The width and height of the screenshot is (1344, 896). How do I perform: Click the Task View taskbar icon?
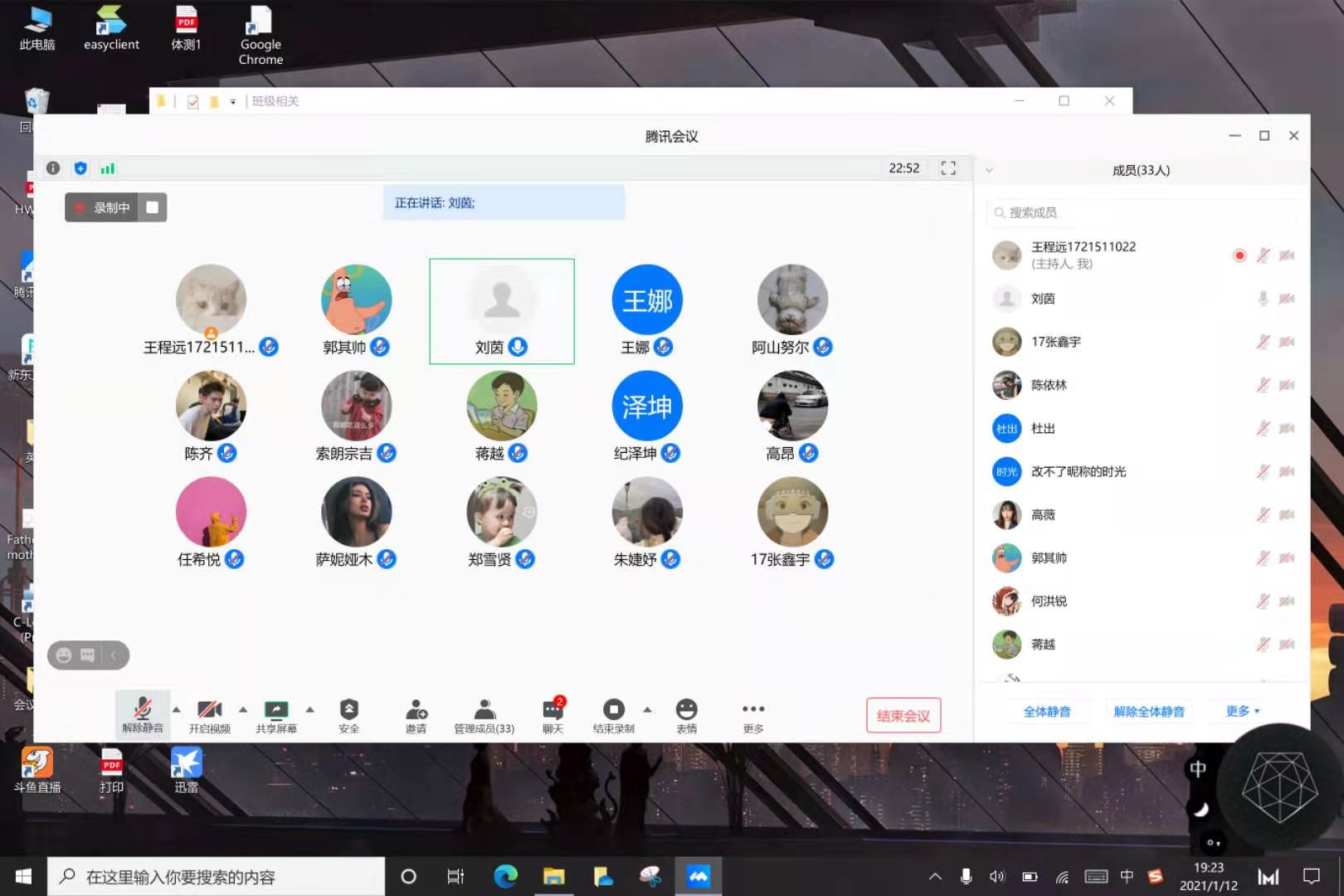(x=455, y=877)
